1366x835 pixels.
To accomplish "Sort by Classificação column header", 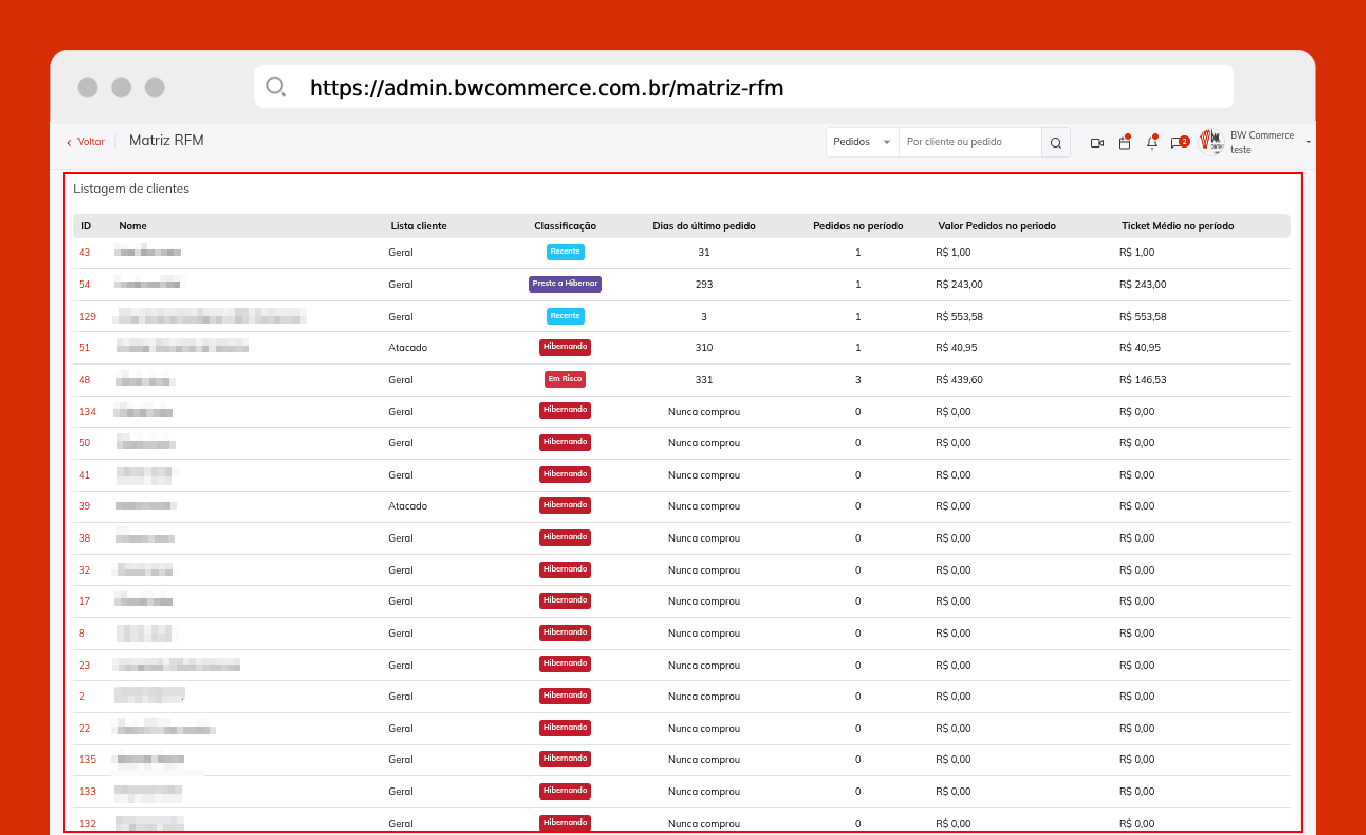I will (x=565, y=226).
